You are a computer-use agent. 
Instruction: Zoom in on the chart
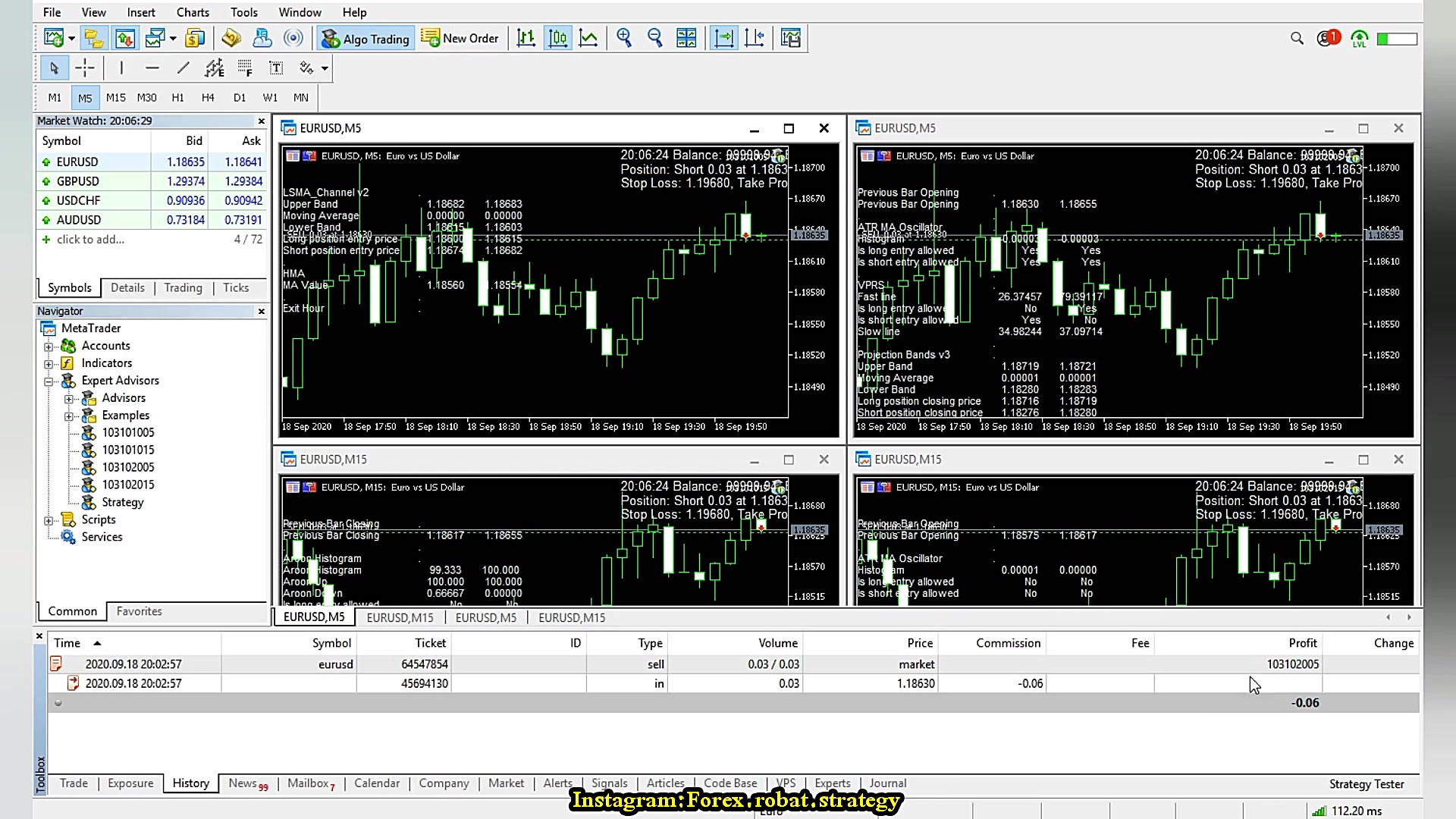coord(624,39)
